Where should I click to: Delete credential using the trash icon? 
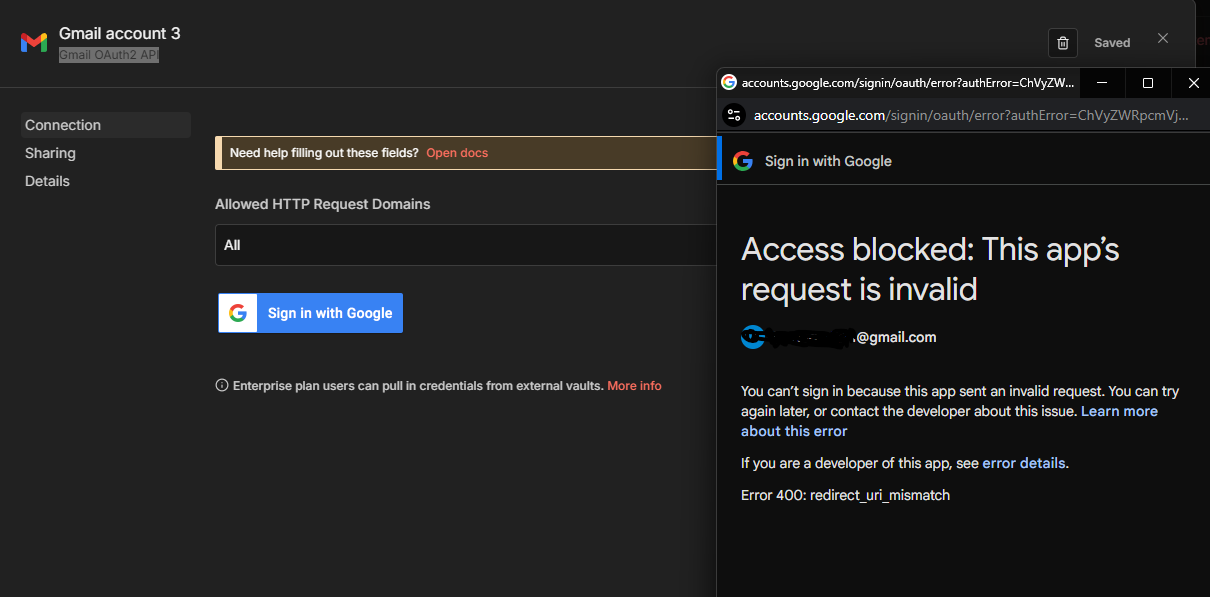(1062, 43)
